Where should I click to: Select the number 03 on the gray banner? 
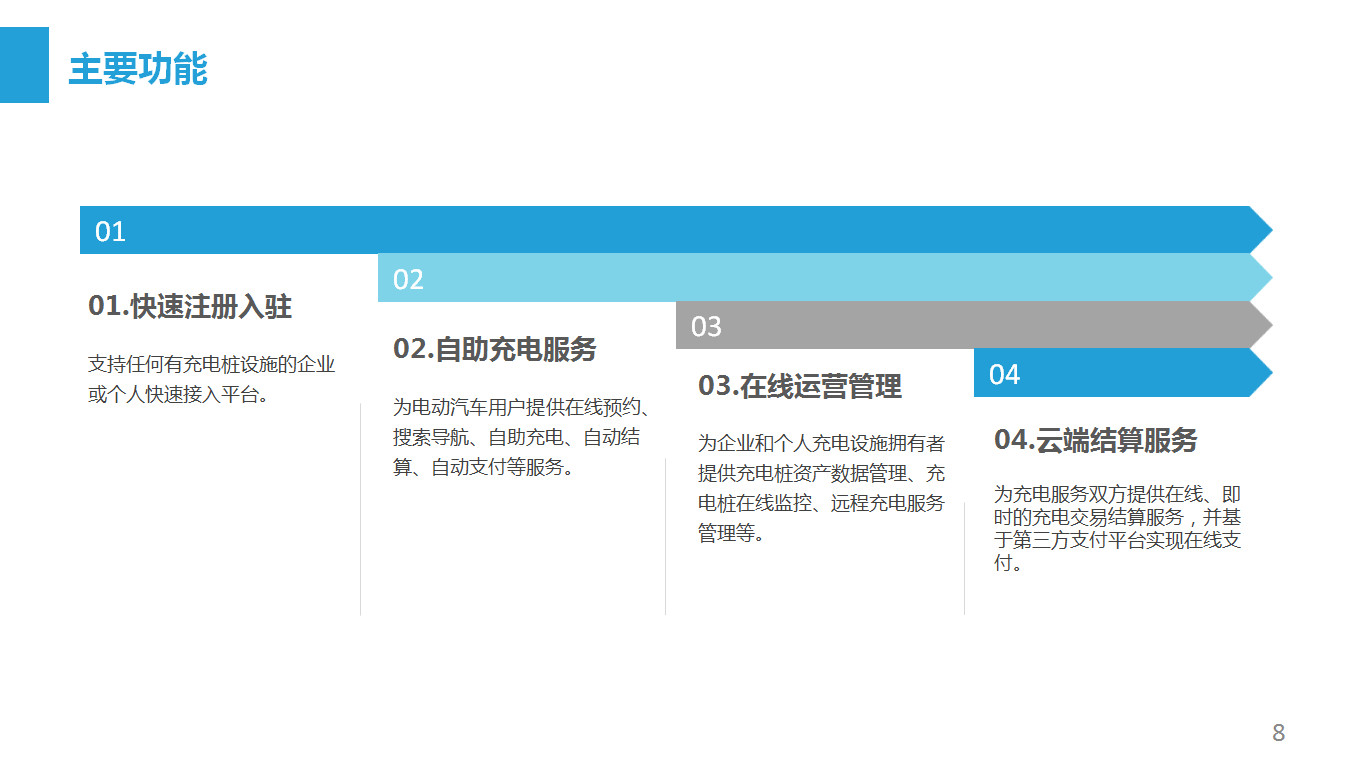coord(706,326)
